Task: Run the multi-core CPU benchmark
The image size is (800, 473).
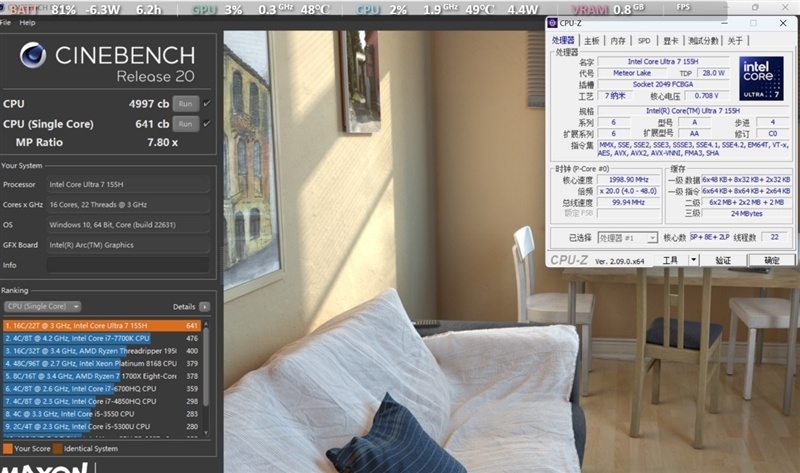Action: click(185, 103)
